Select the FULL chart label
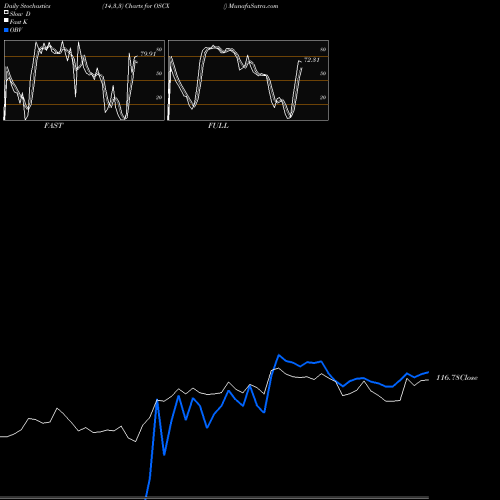Viewport: 500px width, 500px height. click(x=218, y=126)
